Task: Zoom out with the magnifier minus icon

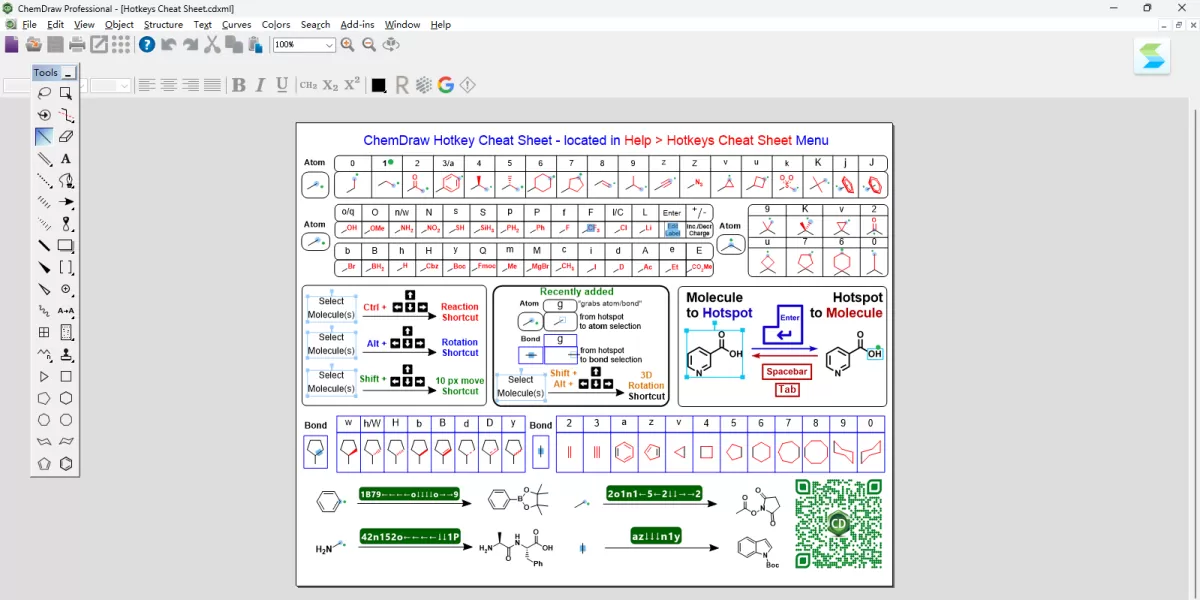Action: 369,44
